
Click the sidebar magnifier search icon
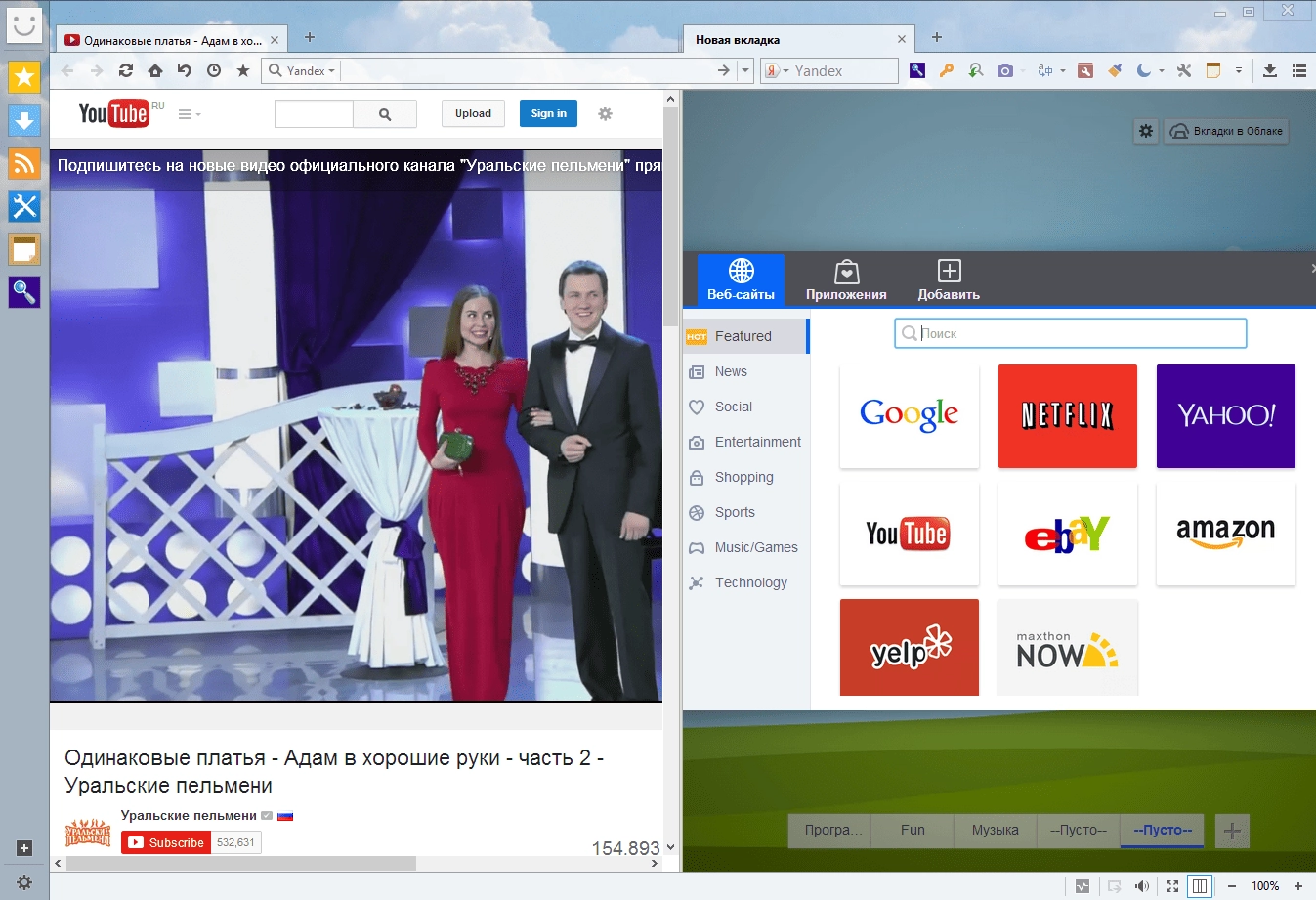coord(24,292)
